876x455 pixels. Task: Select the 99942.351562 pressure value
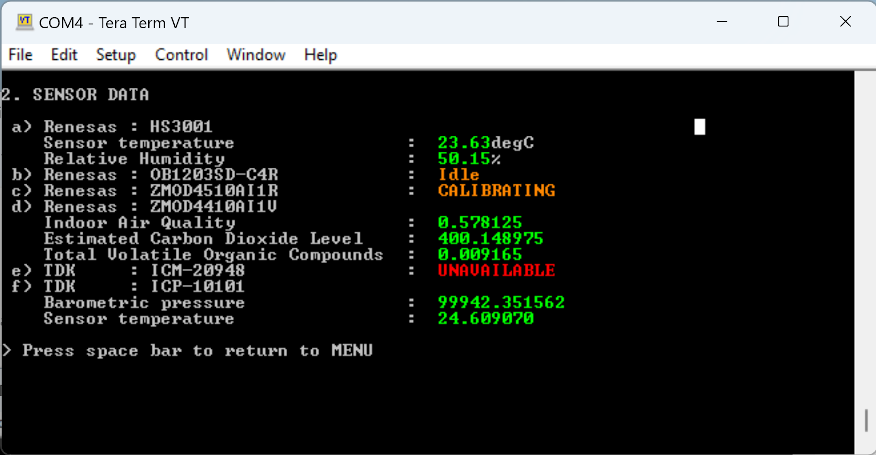click(501, 302)
